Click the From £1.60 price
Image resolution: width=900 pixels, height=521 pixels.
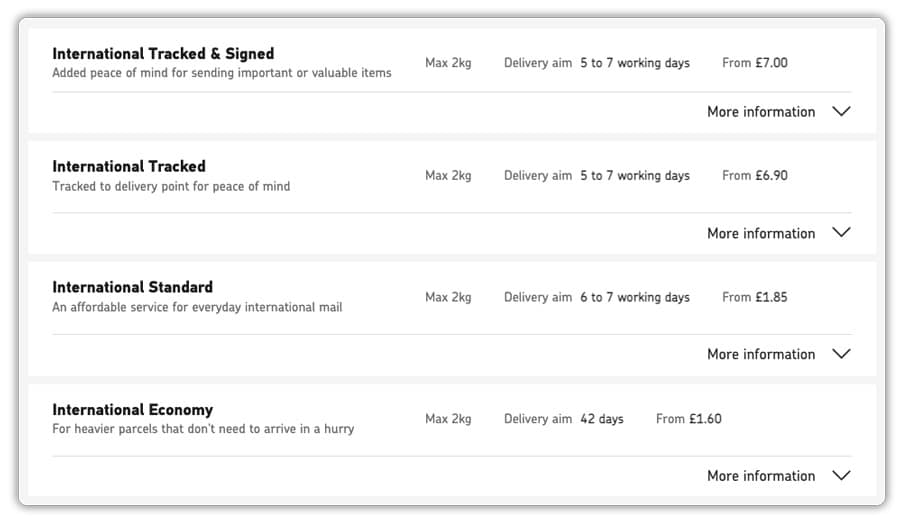[x=689, y=419]
